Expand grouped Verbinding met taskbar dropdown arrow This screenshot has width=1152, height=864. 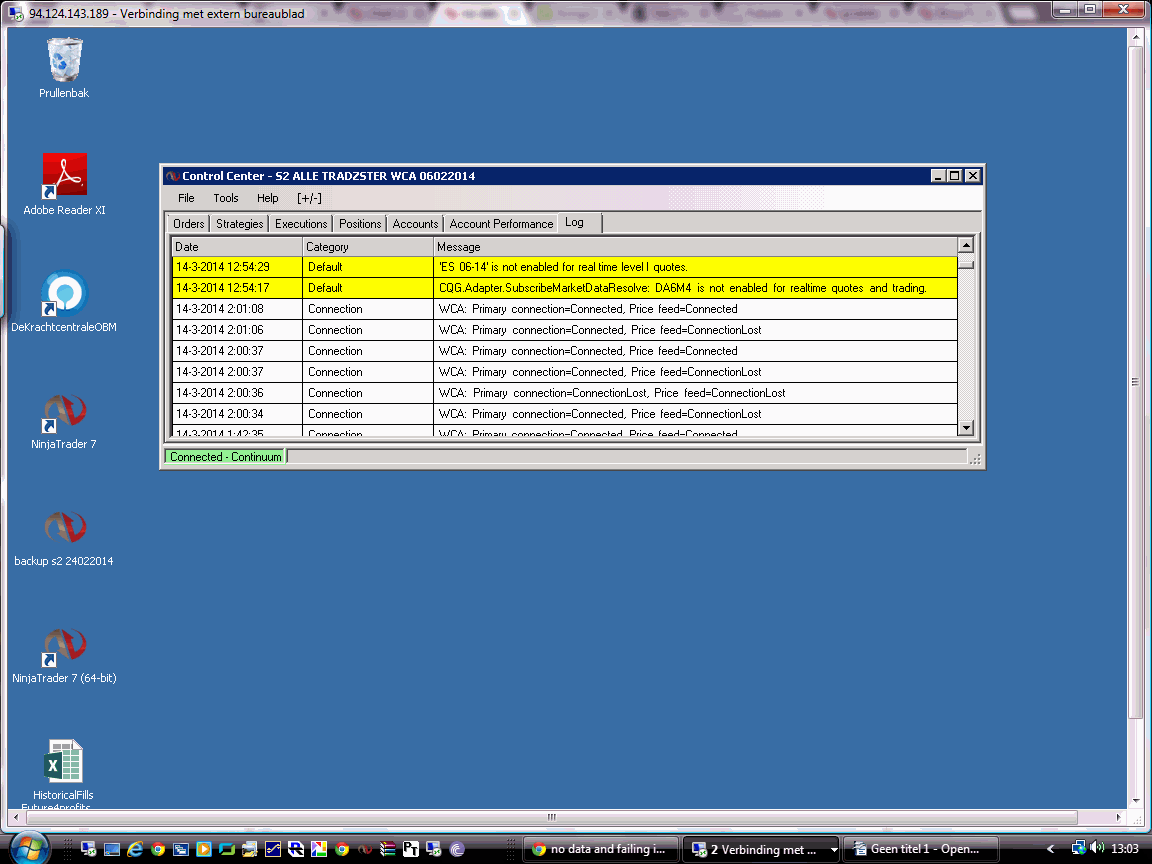coord(833,850)
